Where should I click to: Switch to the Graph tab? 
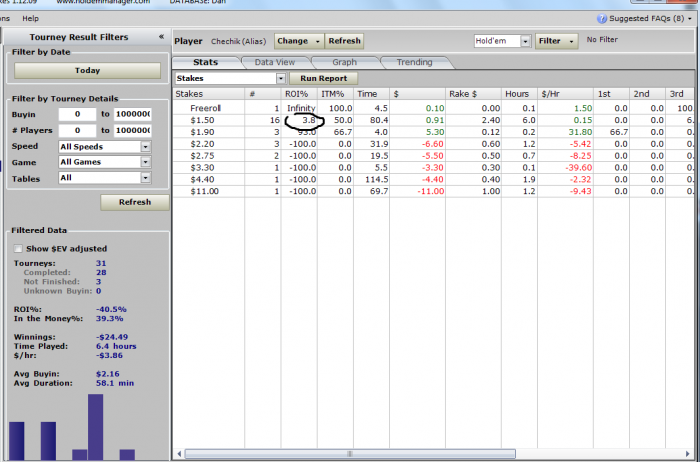click(345, 62)
